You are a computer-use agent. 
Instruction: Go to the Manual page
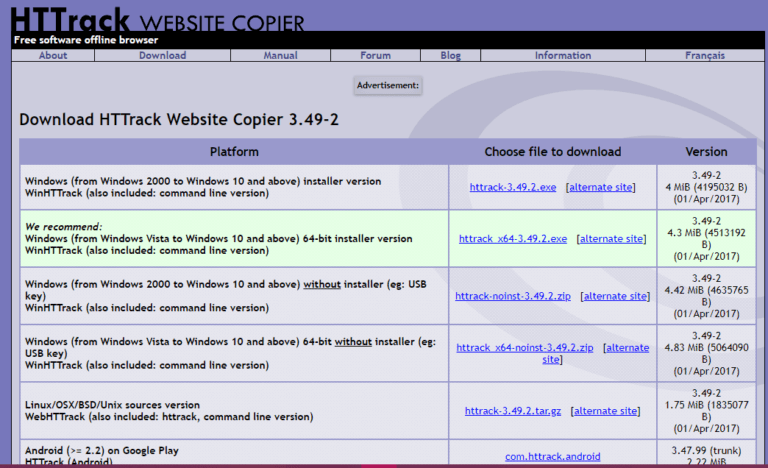(280, 56)
